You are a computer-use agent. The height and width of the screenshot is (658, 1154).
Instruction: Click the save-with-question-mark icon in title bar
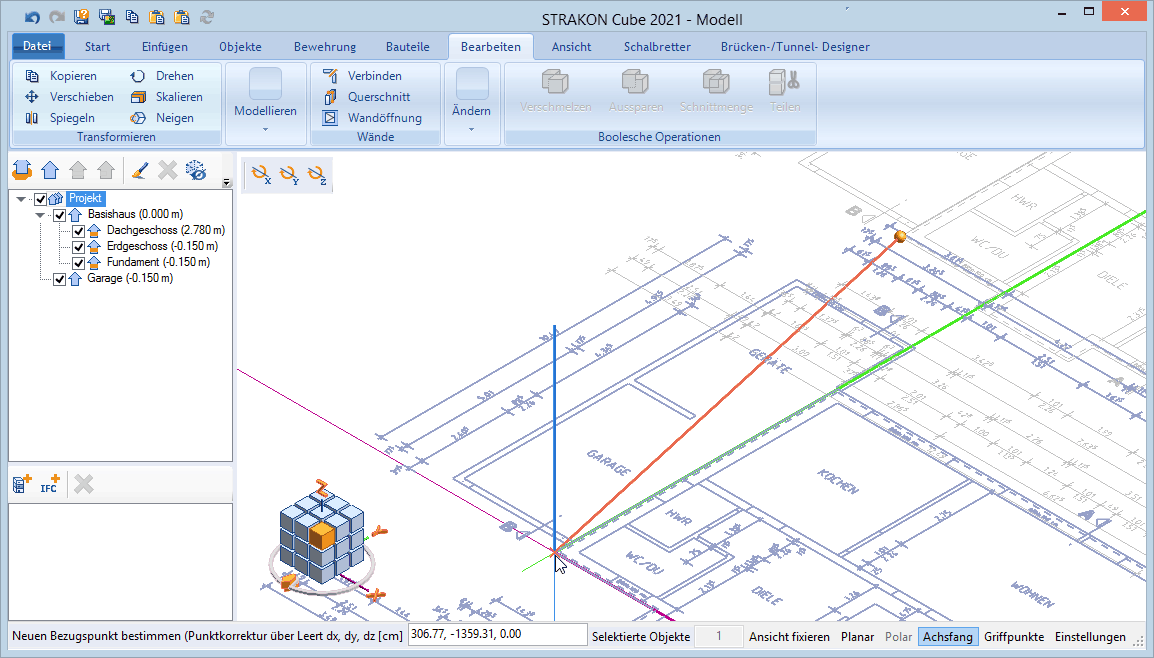82,17
